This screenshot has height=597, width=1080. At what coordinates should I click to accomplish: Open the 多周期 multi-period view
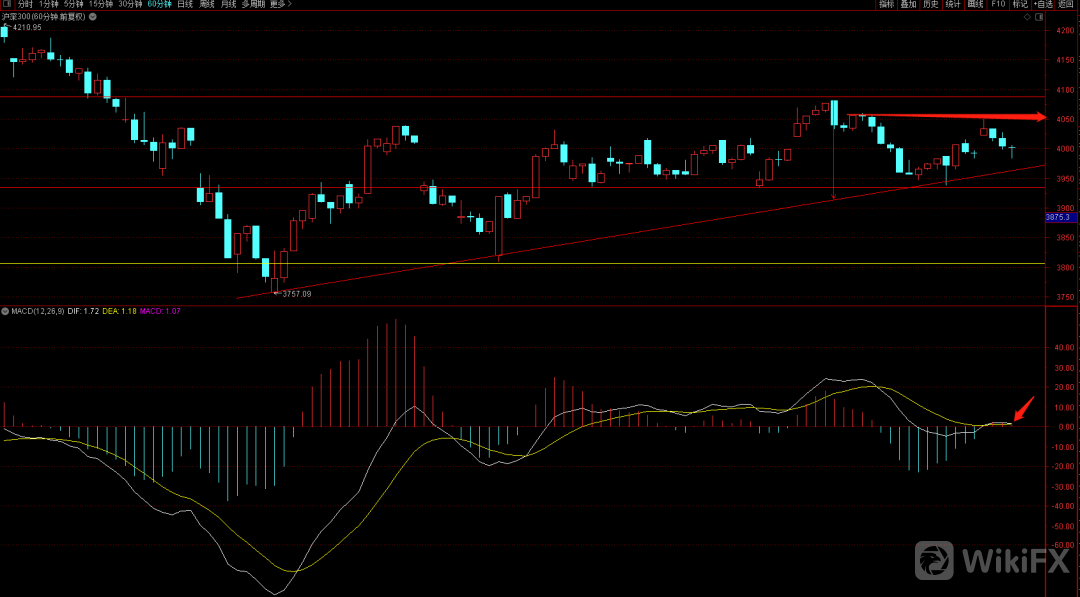click(253, 5)
